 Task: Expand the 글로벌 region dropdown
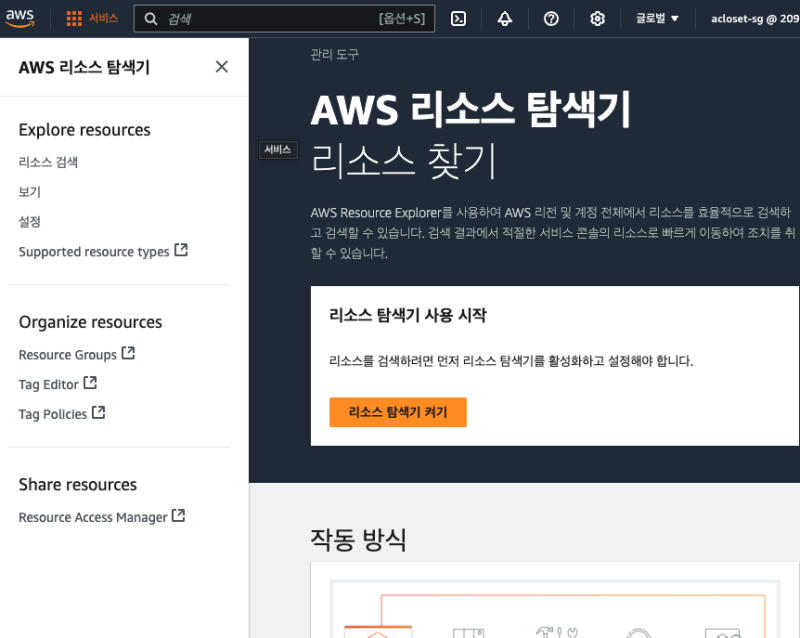click(x=657, y=19)
